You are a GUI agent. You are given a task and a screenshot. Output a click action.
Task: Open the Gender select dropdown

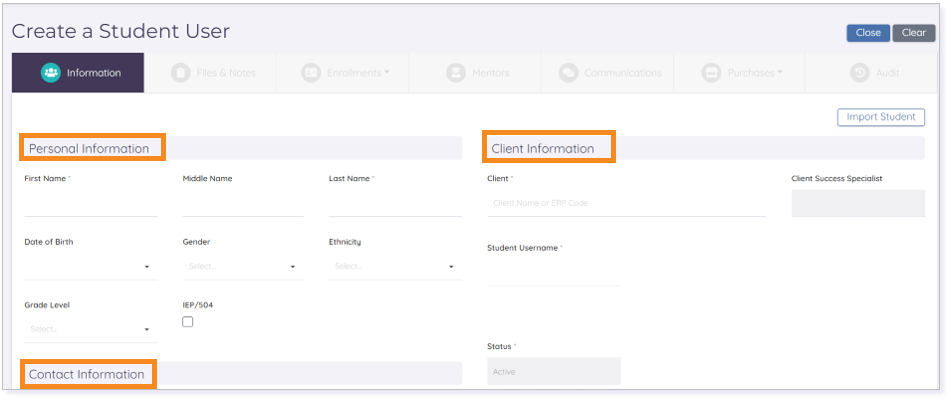click(243, 266)
